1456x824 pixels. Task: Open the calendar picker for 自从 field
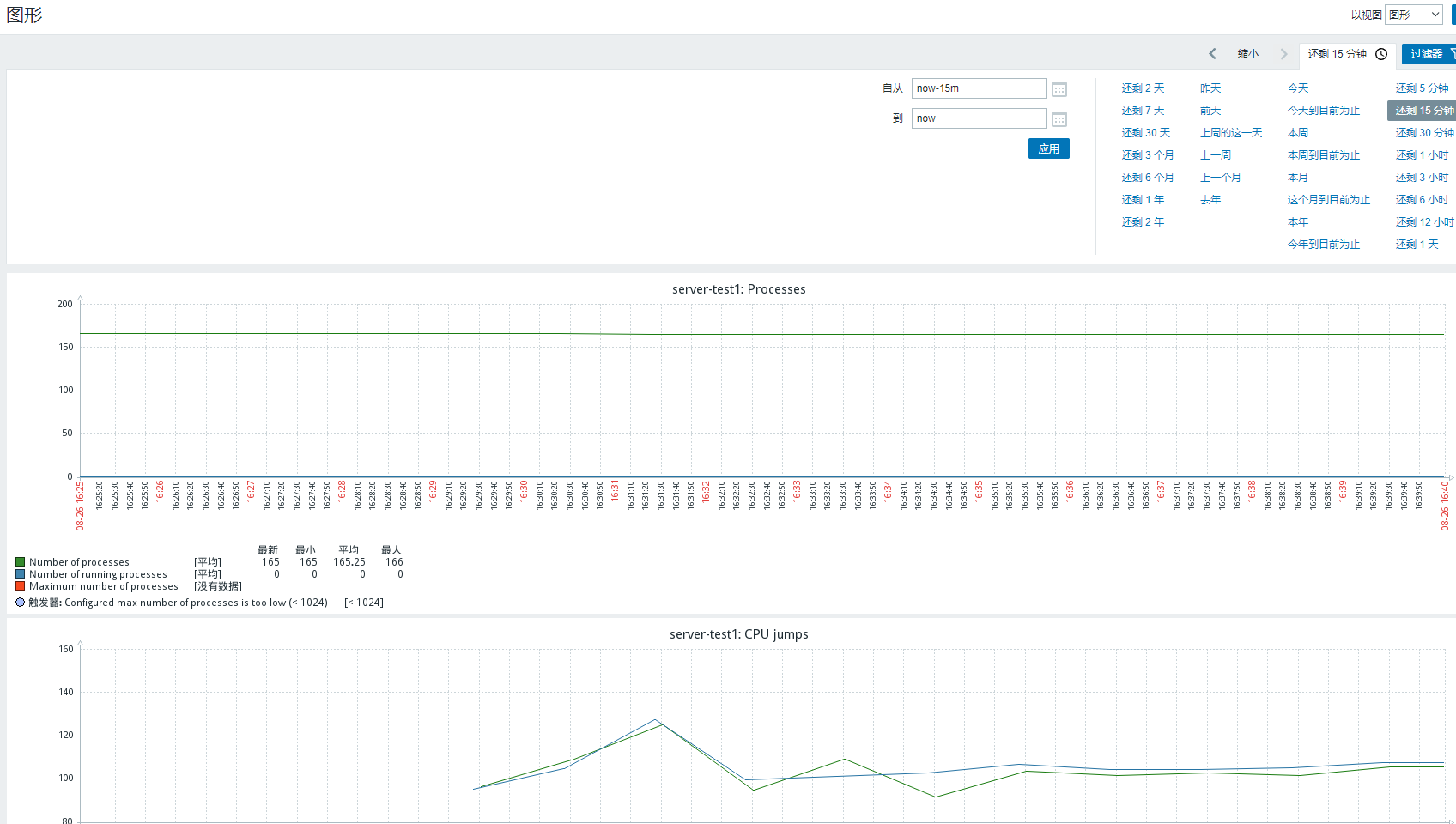1059,89
